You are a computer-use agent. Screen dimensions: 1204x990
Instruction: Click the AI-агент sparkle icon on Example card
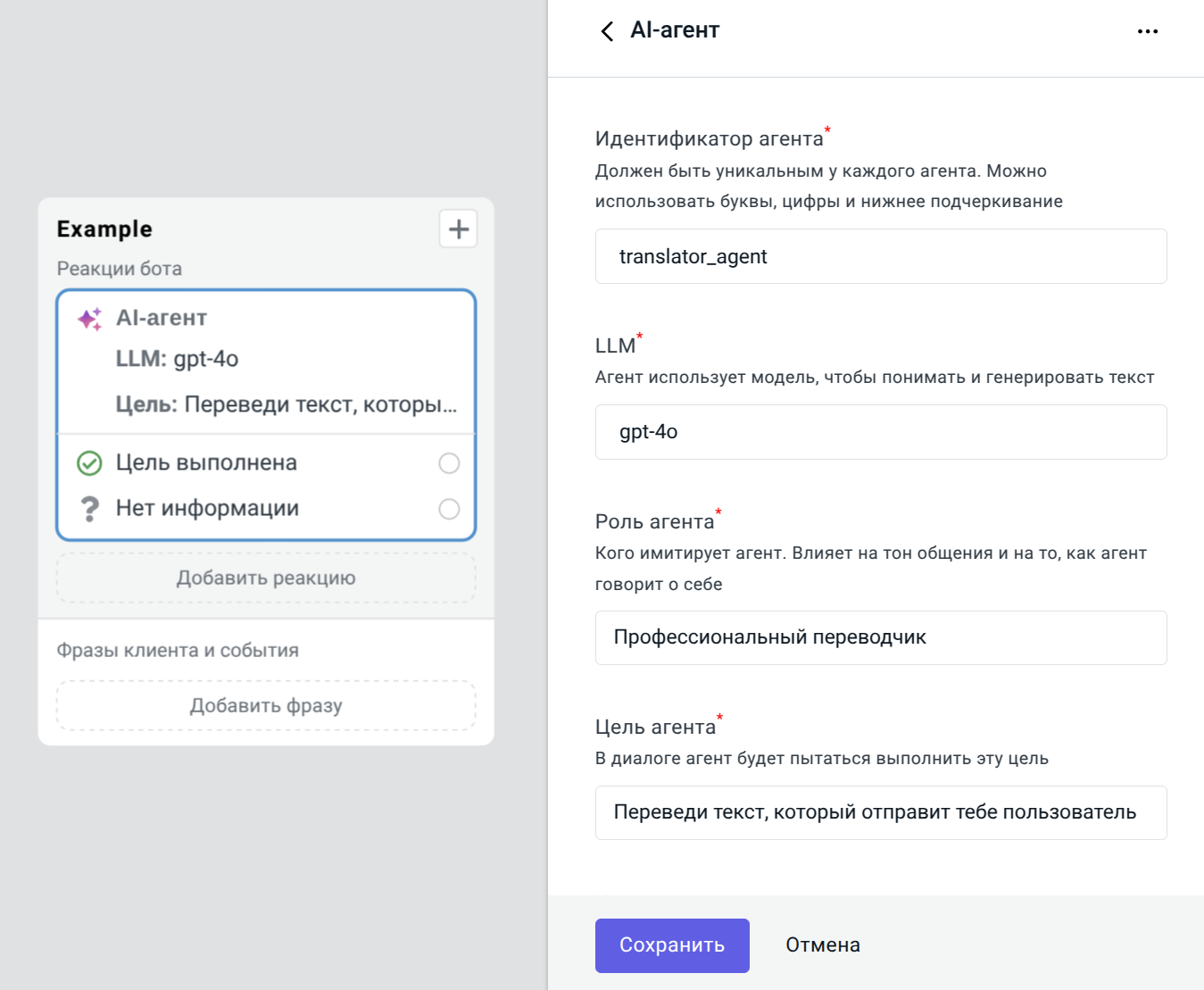tap(88, 316)
